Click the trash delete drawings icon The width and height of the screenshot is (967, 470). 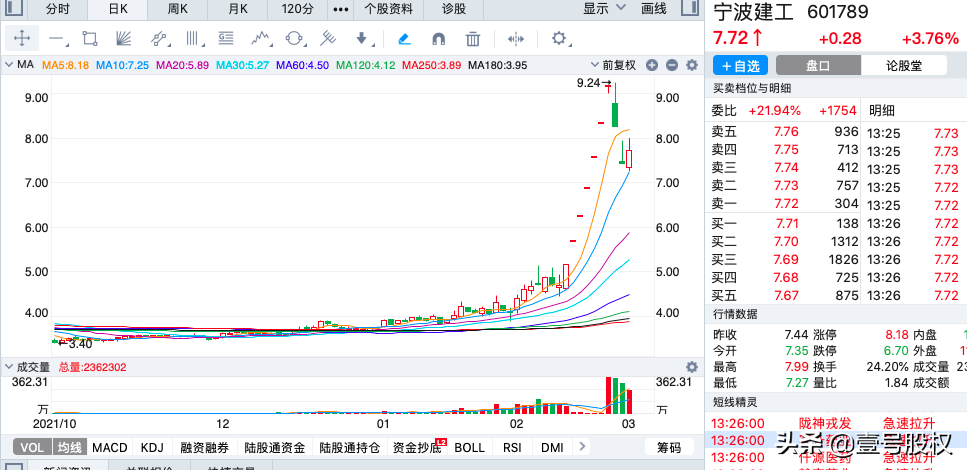click(473, 39)
